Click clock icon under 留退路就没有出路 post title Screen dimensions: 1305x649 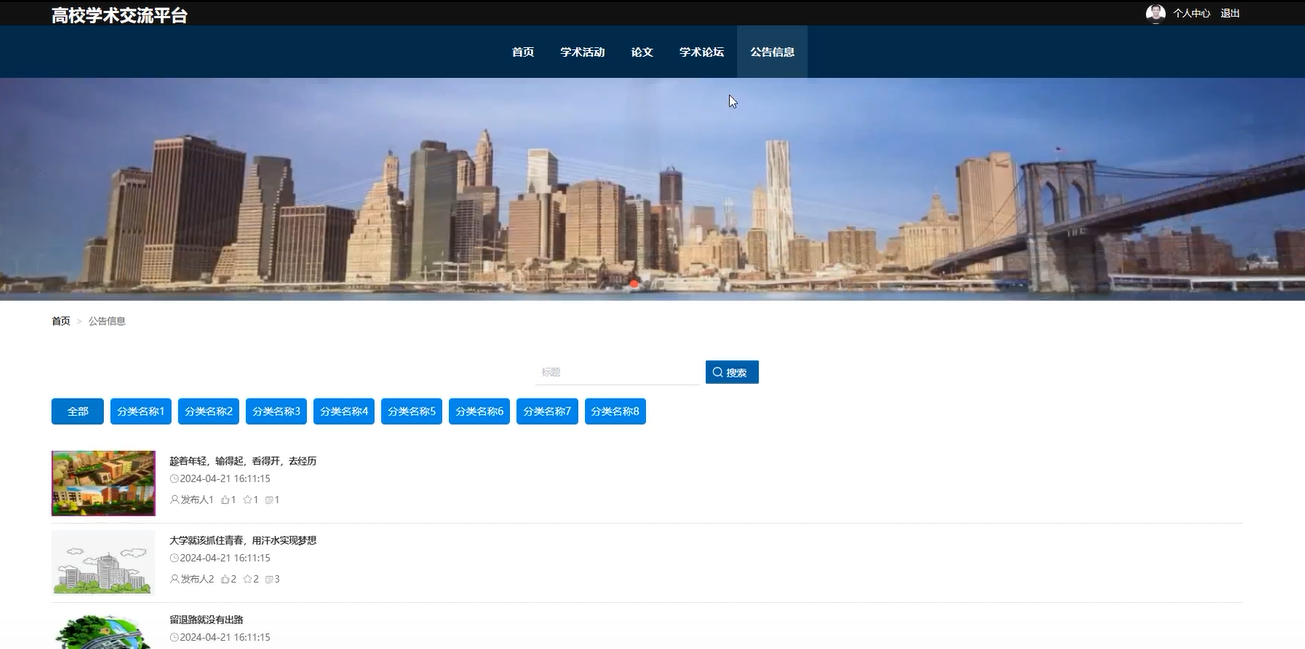point(174,637)
